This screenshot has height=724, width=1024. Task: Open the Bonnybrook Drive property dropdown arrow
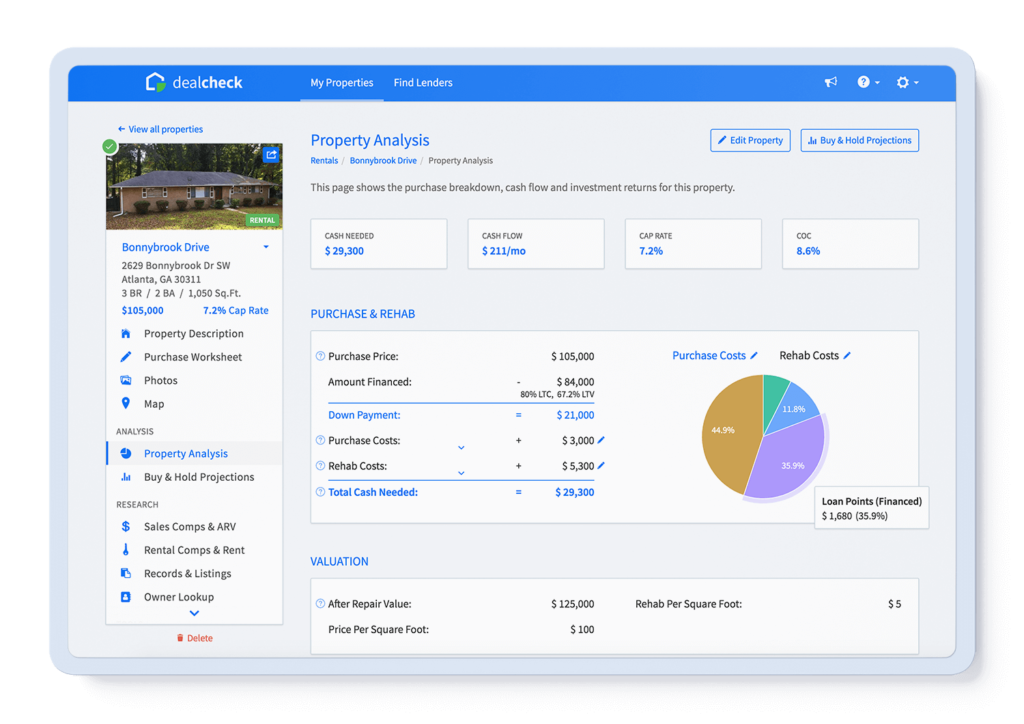coord(266,247)
